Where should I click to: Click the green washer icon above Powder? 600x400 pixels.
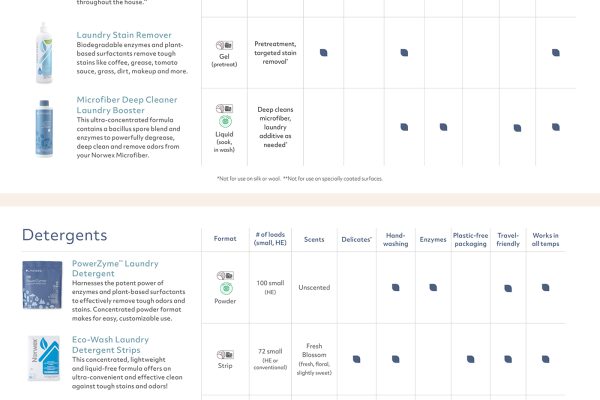[x=224, y=288]
